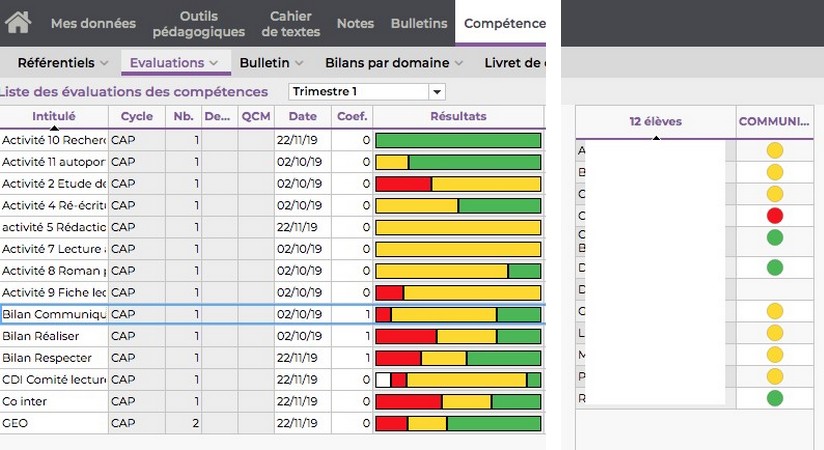This screenshot has height=450, width=824.
Task: Expand the Référentiels submenu
Action: [63, 63]
